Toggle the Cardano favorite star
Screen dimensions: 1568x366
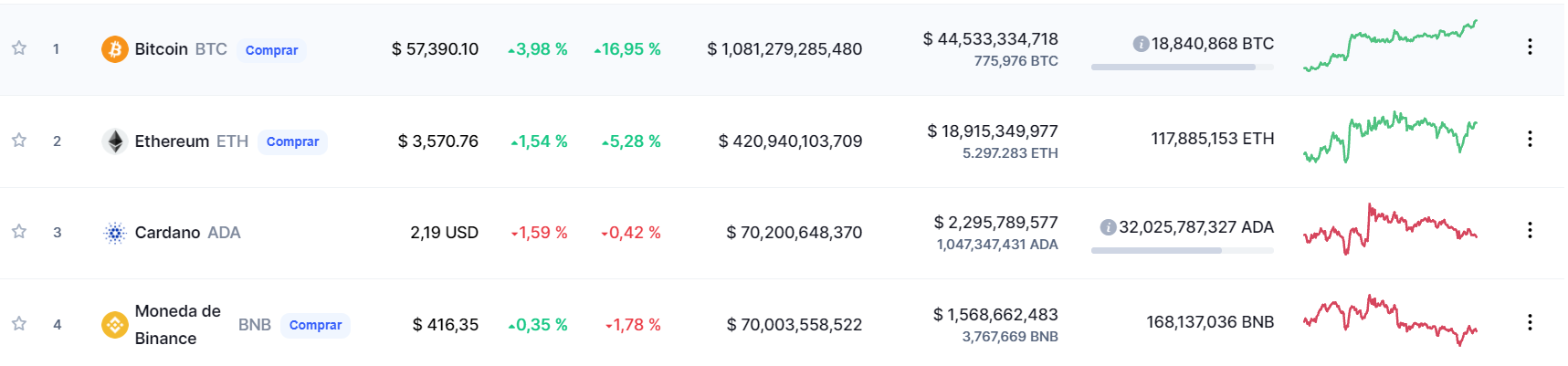[18, 232]
